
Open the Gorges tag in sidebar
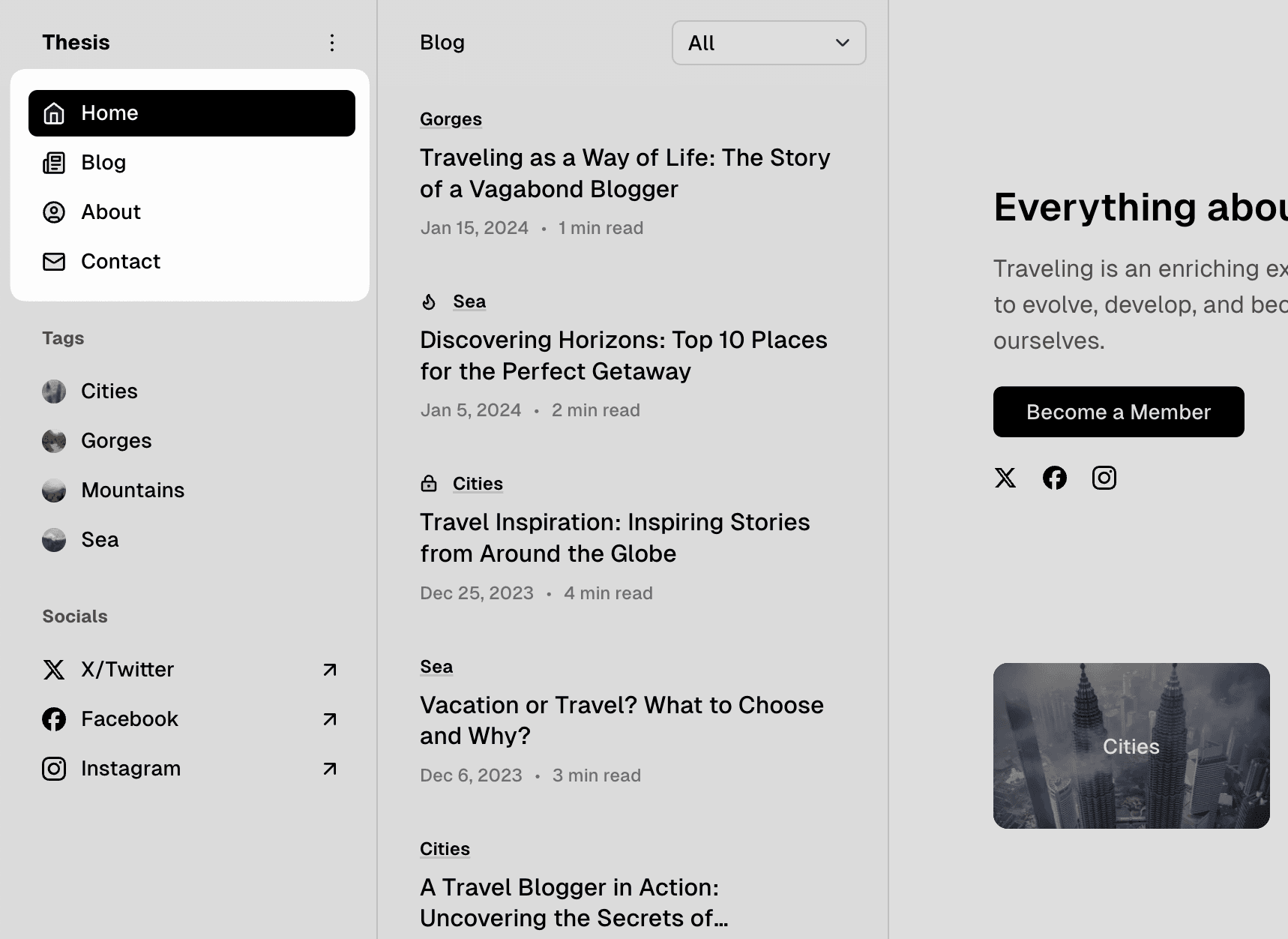(116, 441)
